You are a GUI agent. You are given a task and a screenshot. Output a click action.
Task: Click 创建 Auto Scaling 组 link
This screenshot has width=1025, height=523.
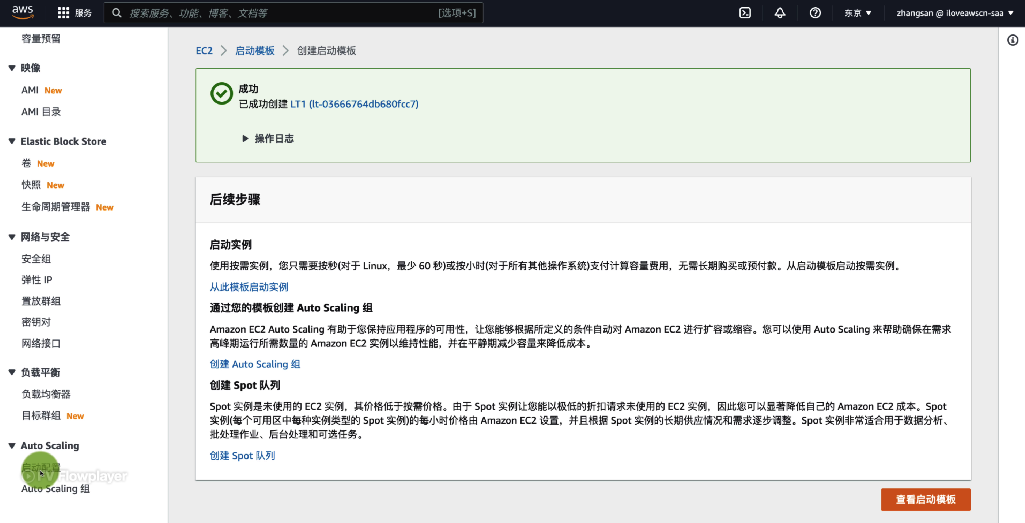255,364
